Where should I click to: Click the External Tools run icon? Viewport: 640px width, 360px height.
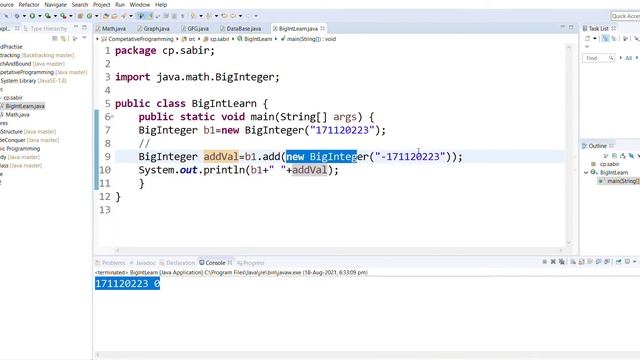pos(63,16)
